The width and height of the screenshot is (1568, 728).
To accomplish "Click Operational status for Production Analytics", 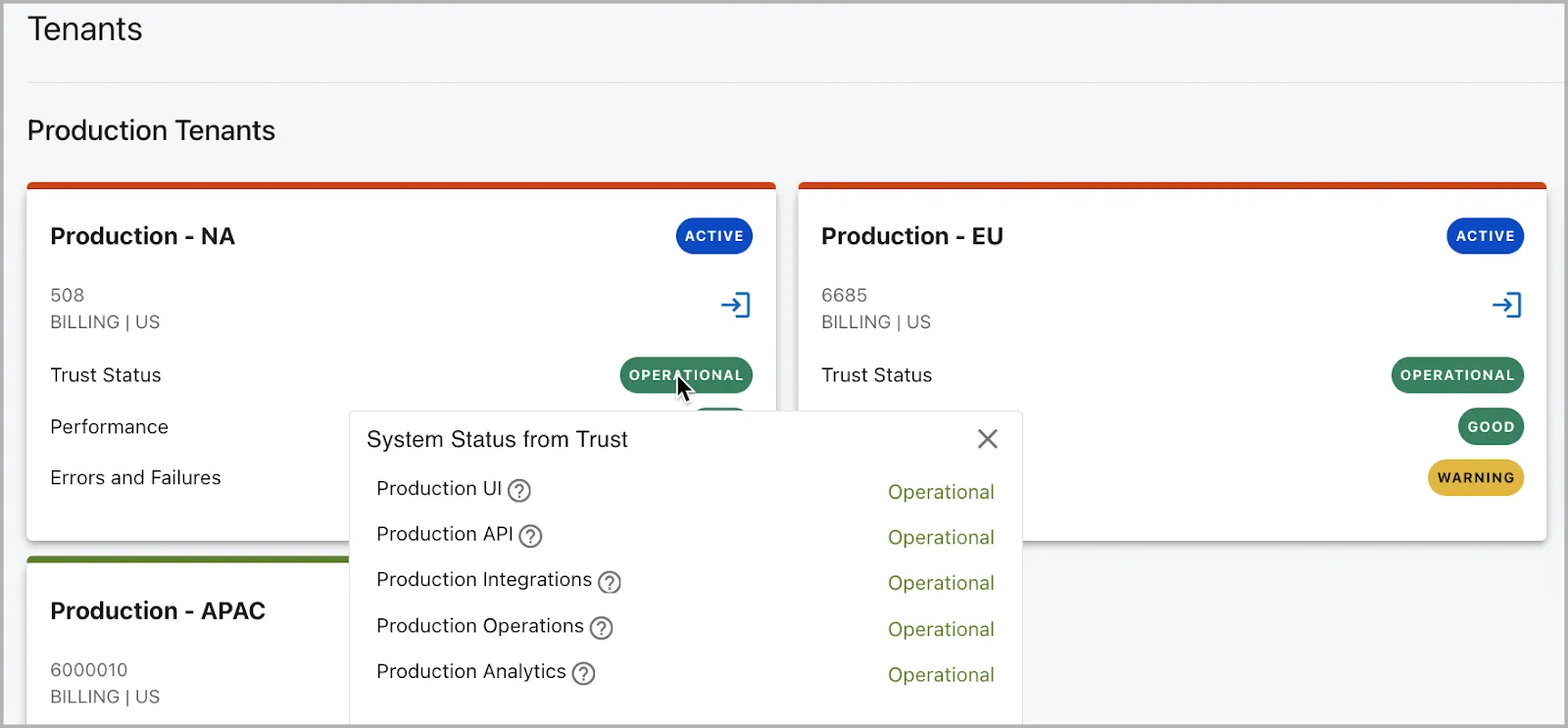I will click(x=941, y=674).
